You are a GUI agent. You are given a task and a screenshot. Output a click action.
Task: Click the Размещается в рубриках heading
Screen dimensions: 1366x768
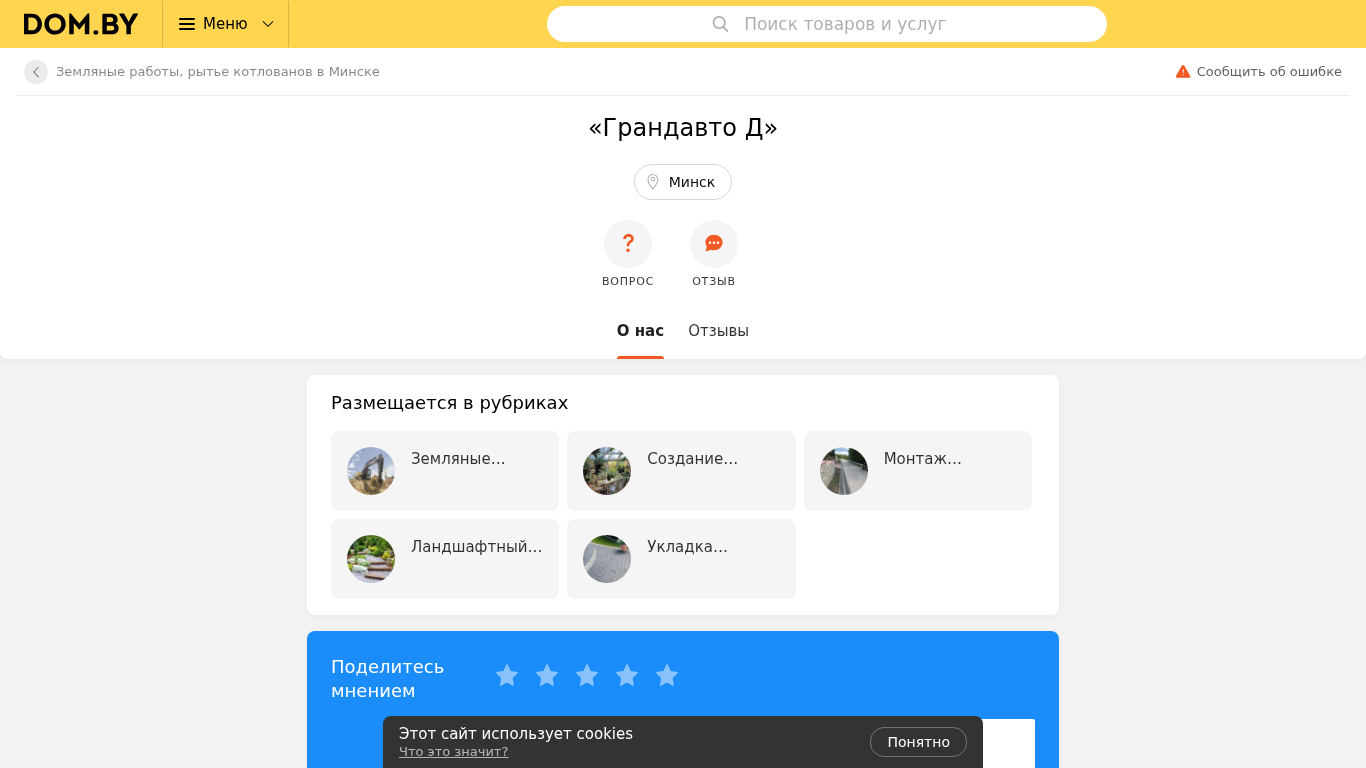pos(449,403)
